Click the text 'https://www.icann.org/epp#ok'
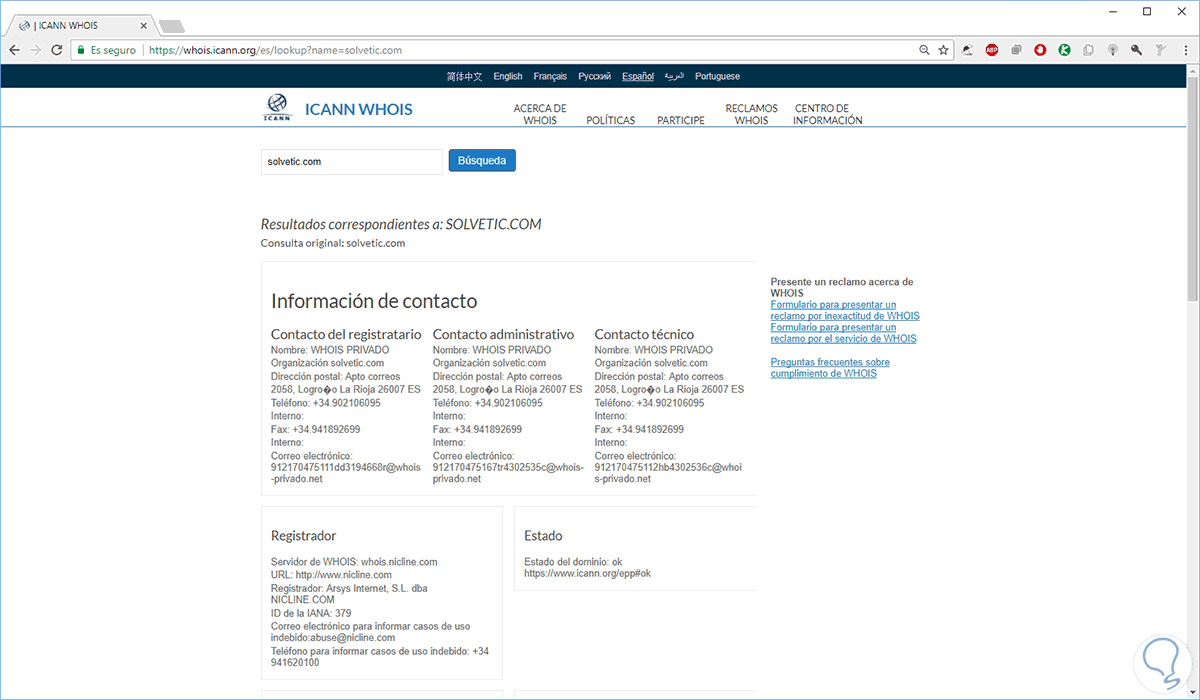The width and height of the screenshot is (1200, 700). [x=587, y=574]
